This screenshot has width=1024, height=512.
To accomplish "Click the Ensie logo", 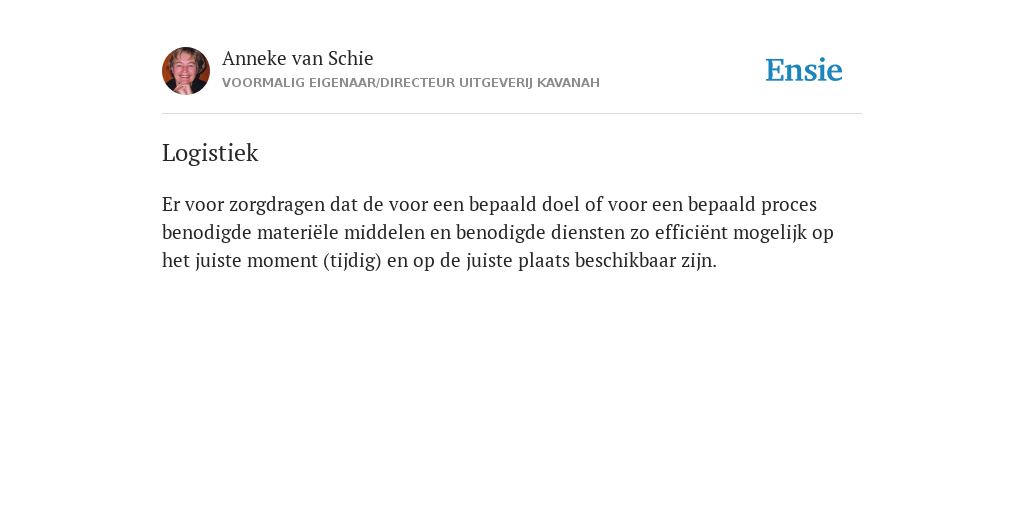I will tap(804, 70).
